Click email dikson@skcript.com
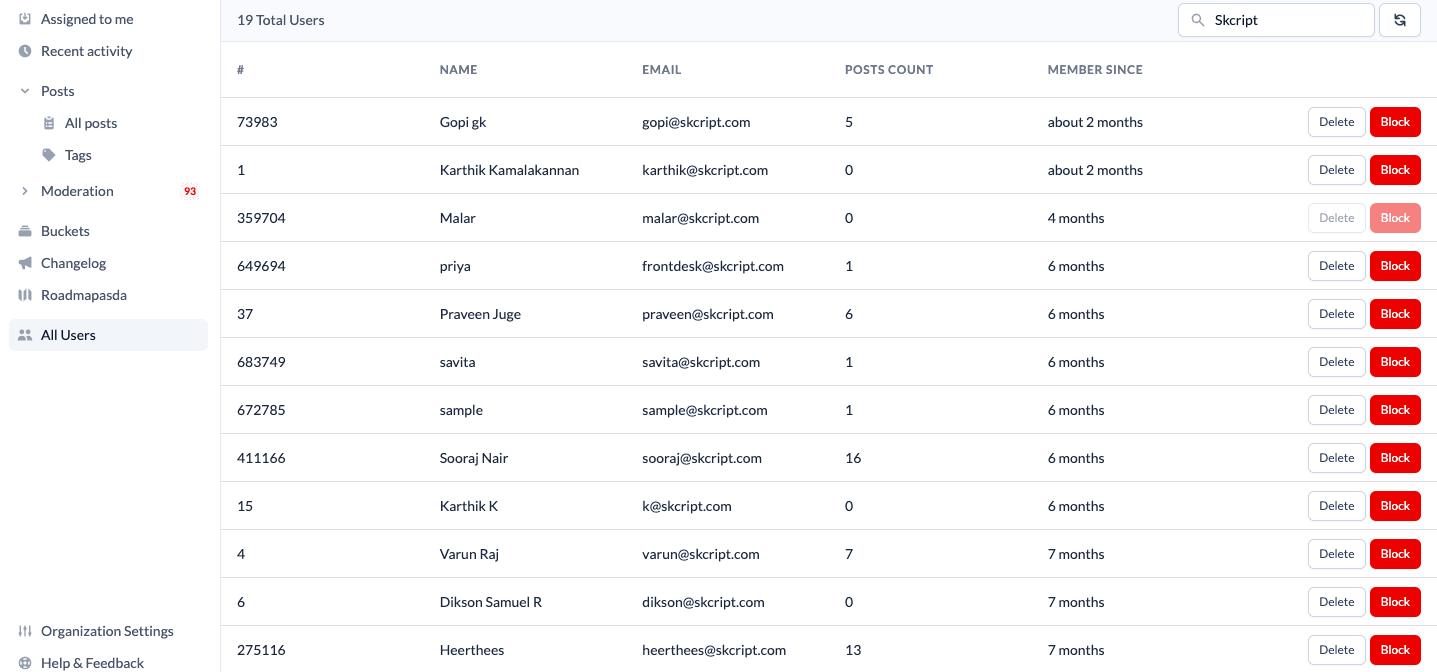Image resolution: width=1437 pixels, height=672 pixels. coord(703,602)
